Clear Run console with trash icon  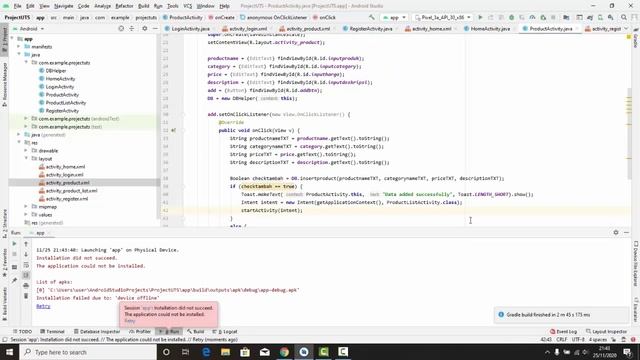point(26,296)
